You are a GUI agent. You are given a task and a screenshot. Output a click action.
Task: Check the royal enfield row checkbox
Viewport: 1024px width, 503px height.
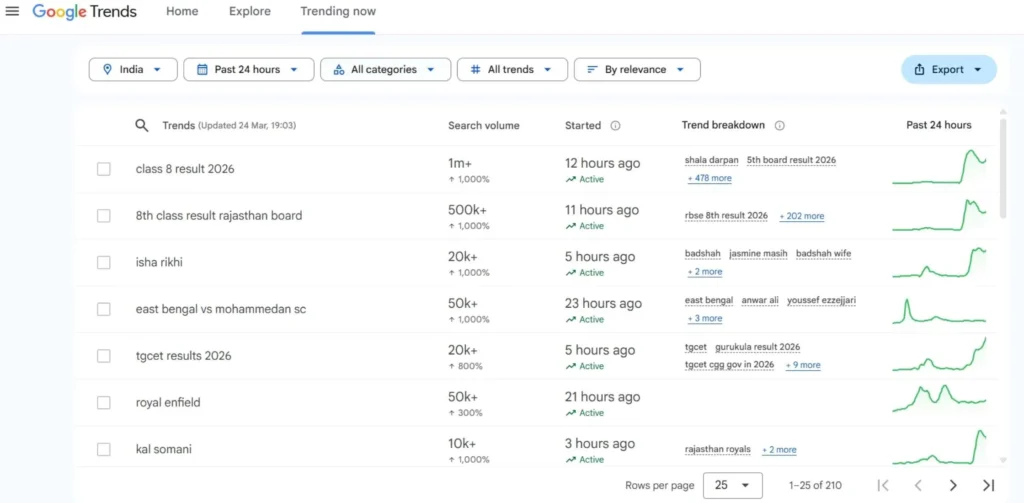tap(104, 403)
